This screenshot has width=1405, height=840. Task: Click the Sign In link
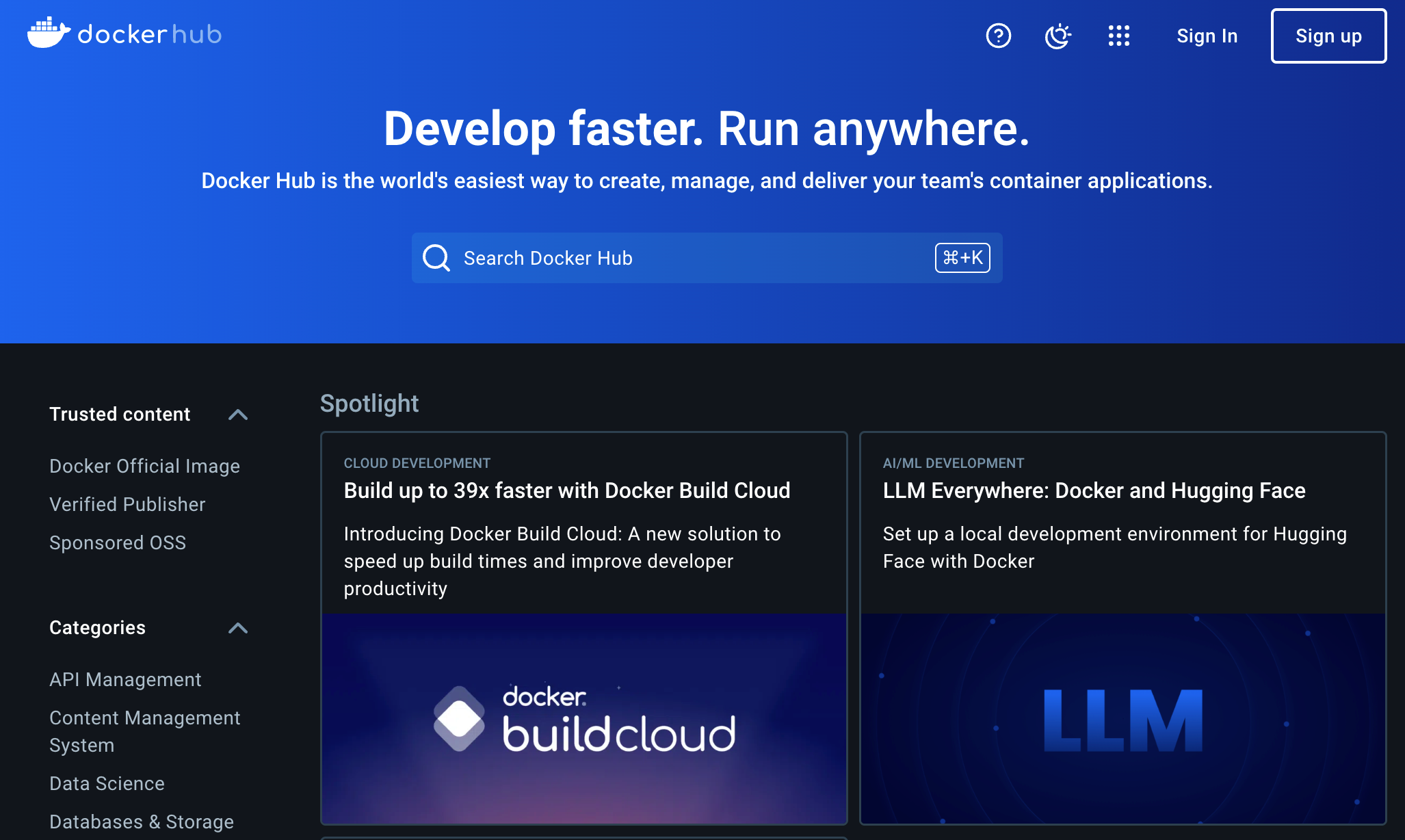(1207, 36)
